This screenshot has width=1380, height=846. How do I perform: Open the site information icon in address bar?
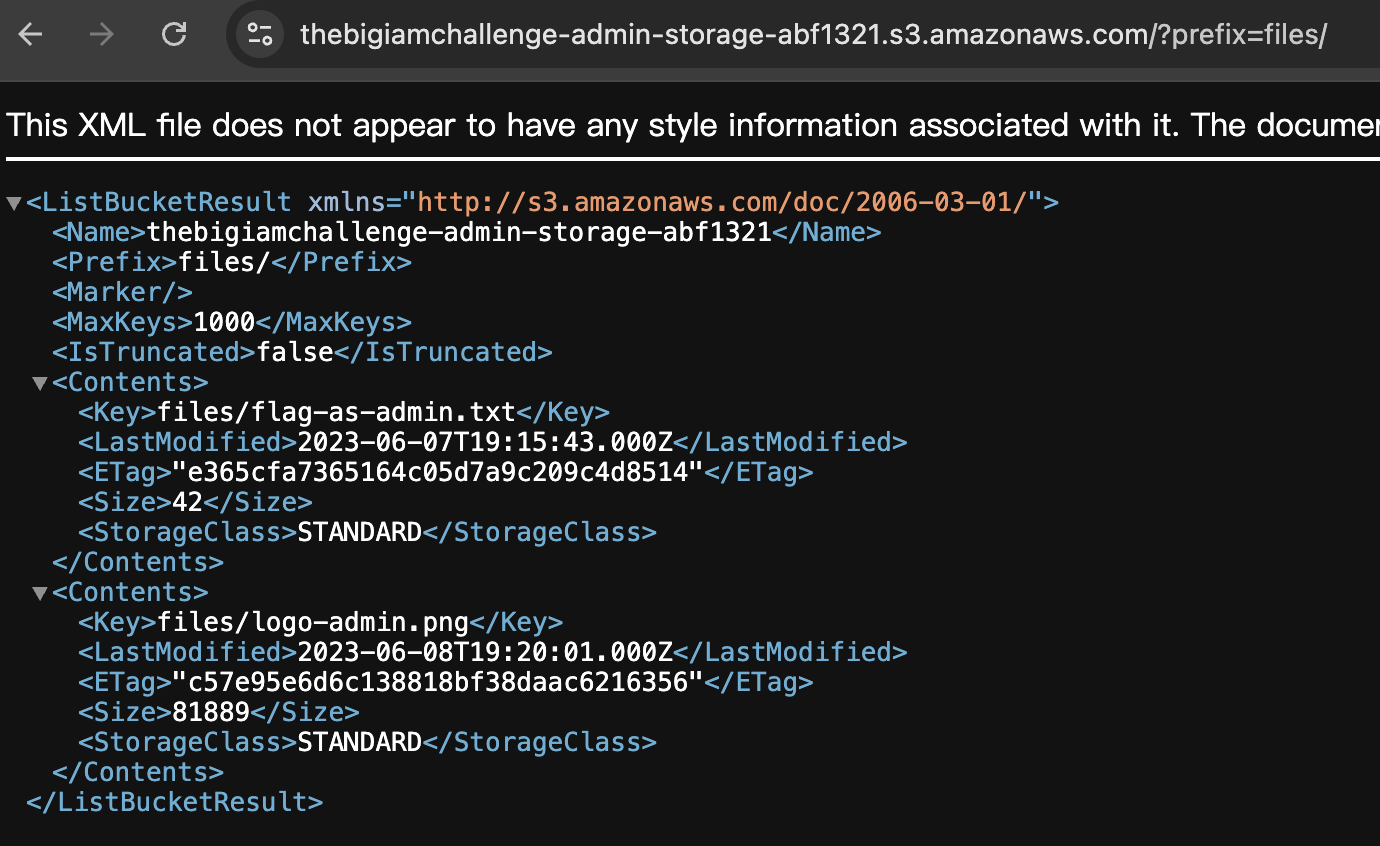coord(260,35)
